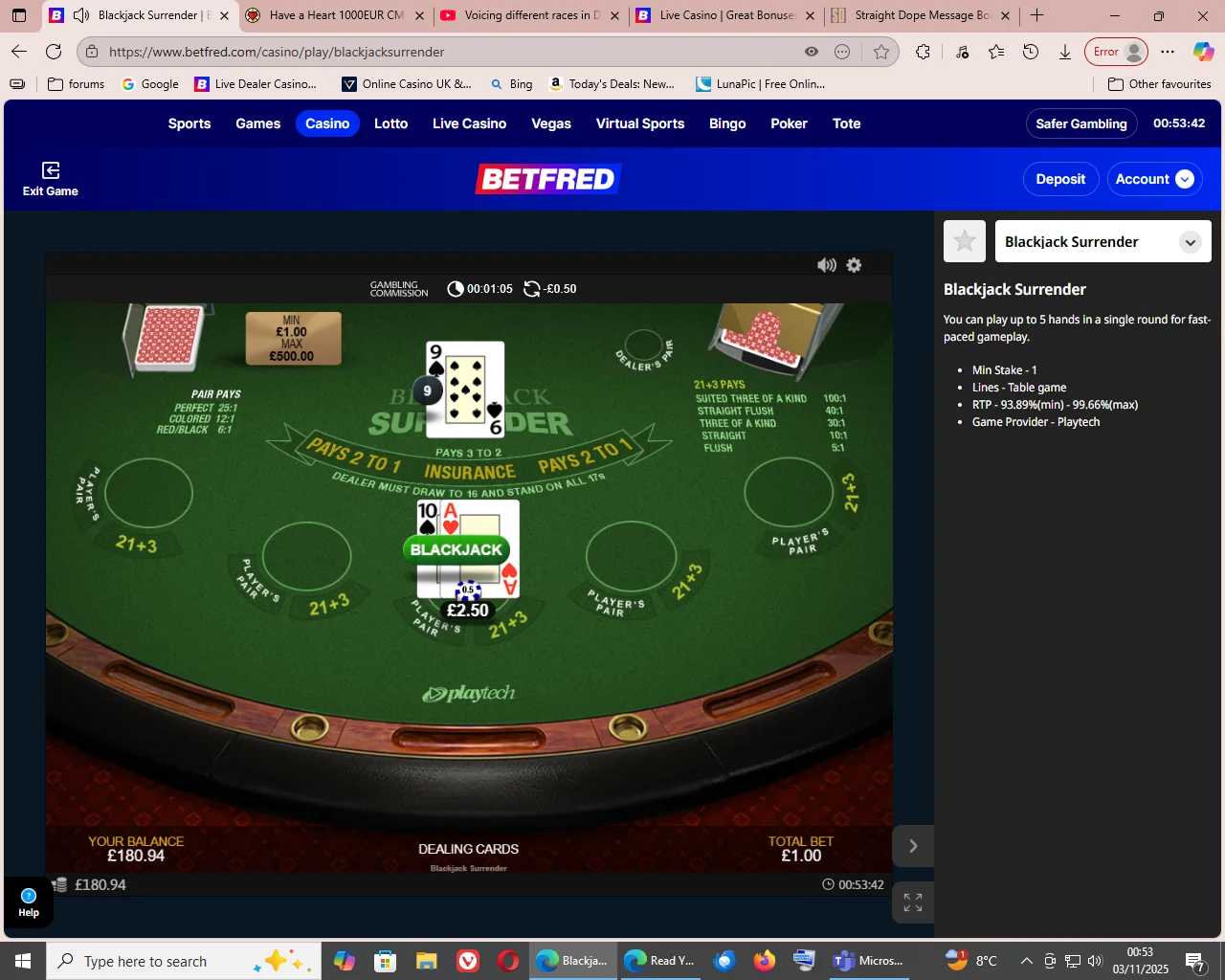Open the Copilot sidebar
1225x980 pixels.
1203,52
